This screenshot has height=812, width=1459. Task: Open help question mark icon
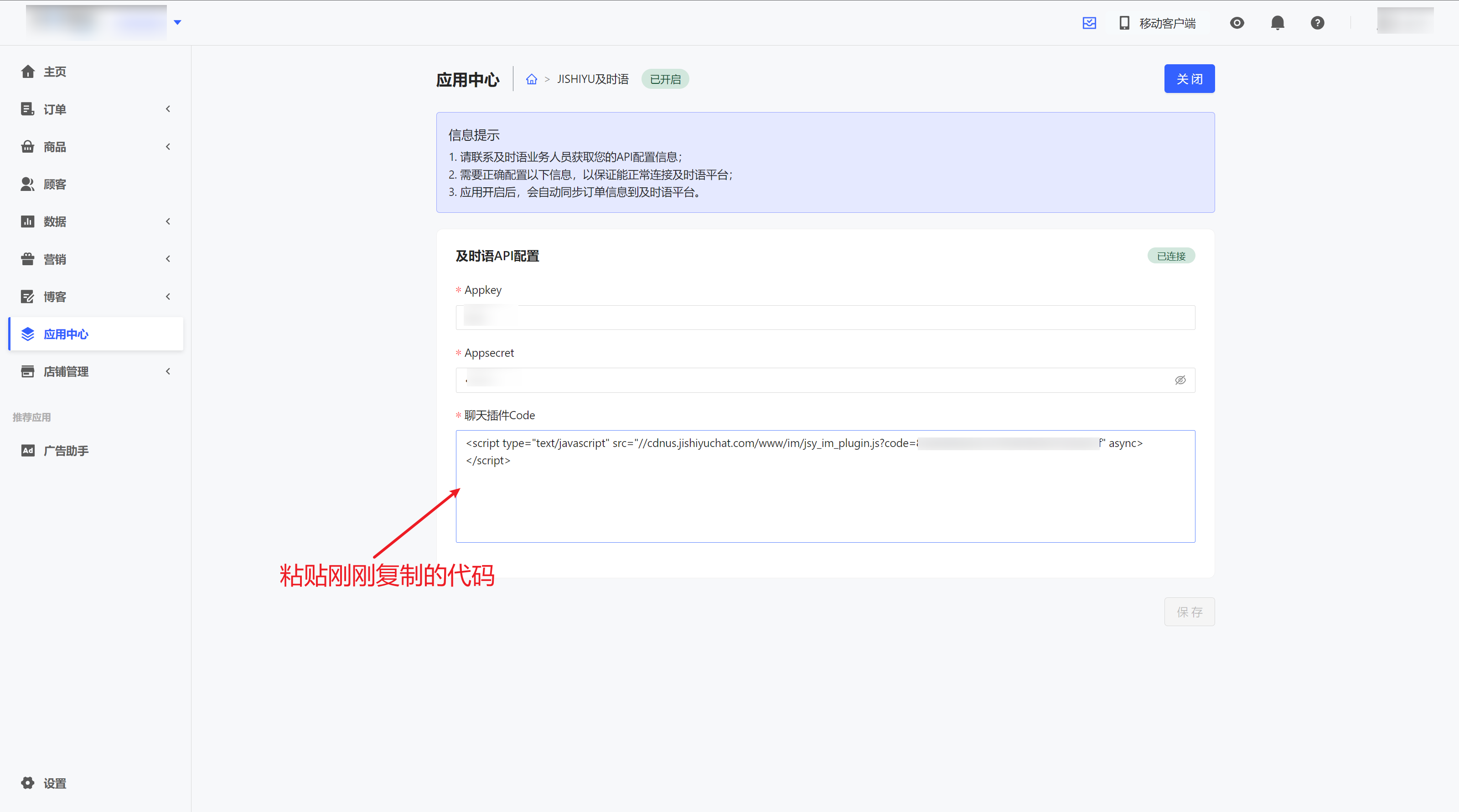click(1317, 23)
